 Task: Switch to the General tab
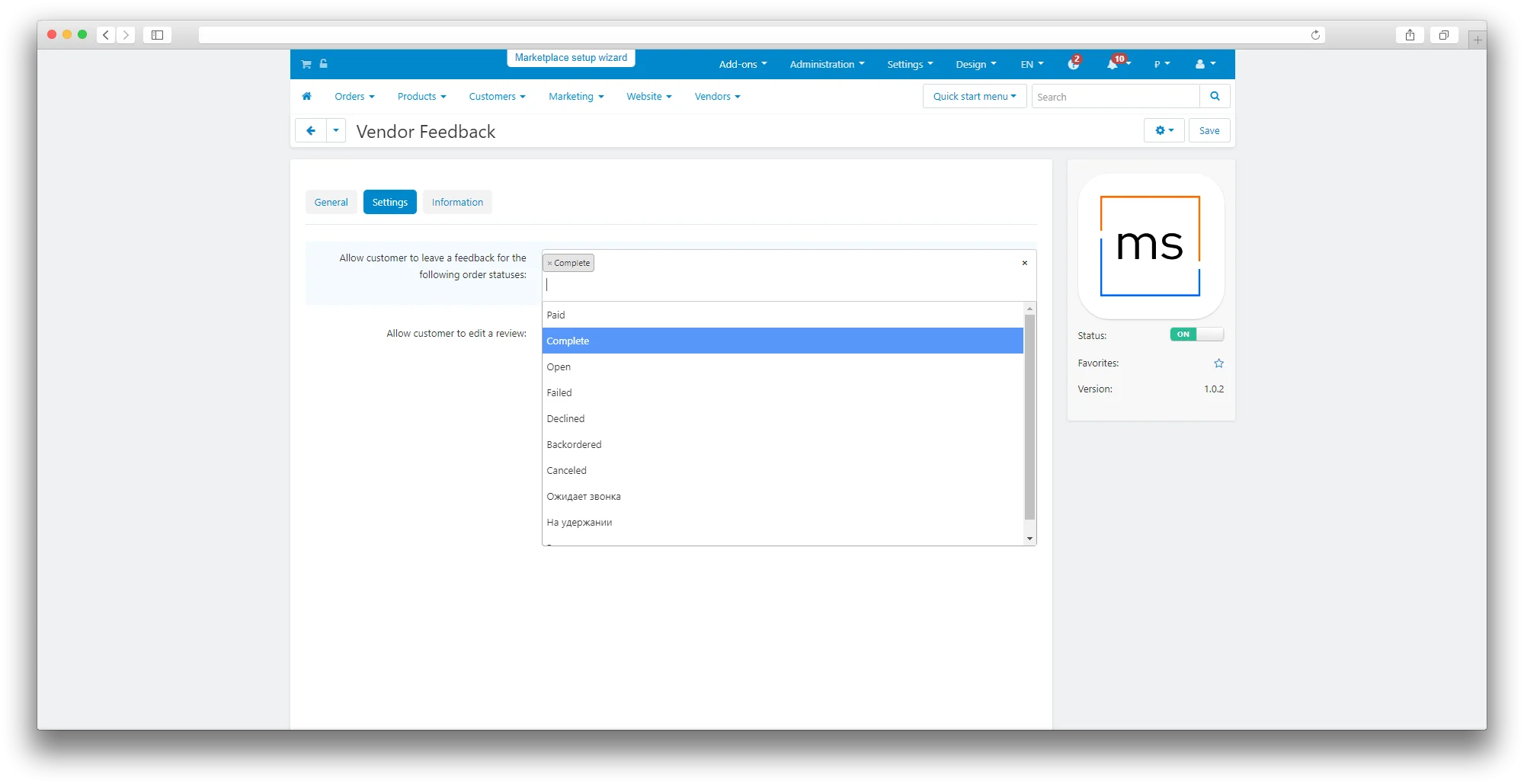click(331, 202)
